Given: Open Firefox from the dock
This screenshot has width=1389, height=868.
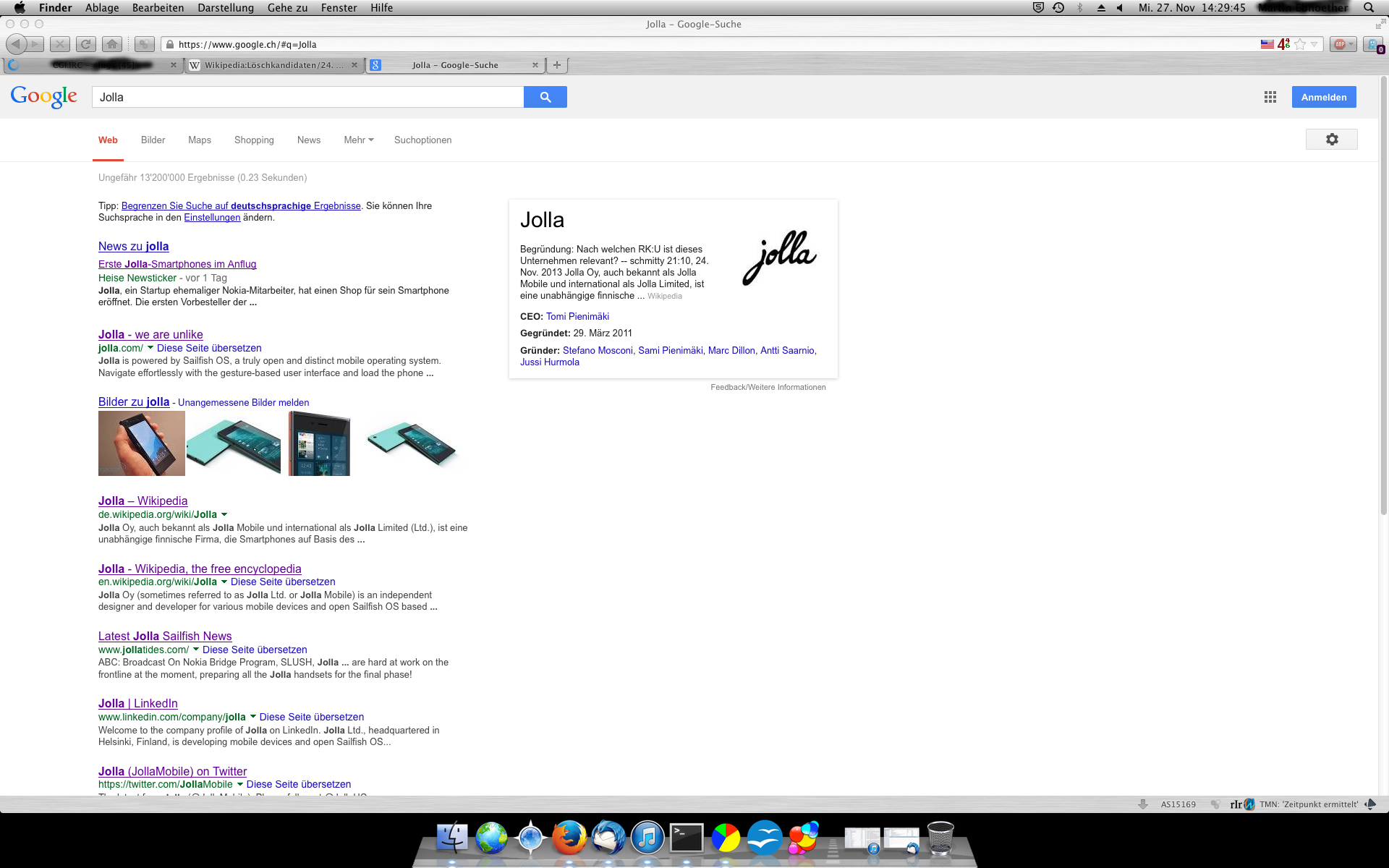Looking at the screenshot, I should (x=569, y=838).
